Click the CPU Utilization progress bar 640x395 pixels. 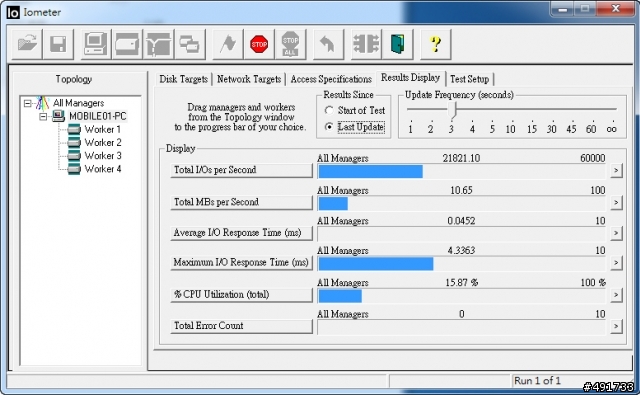pos(461,296)
